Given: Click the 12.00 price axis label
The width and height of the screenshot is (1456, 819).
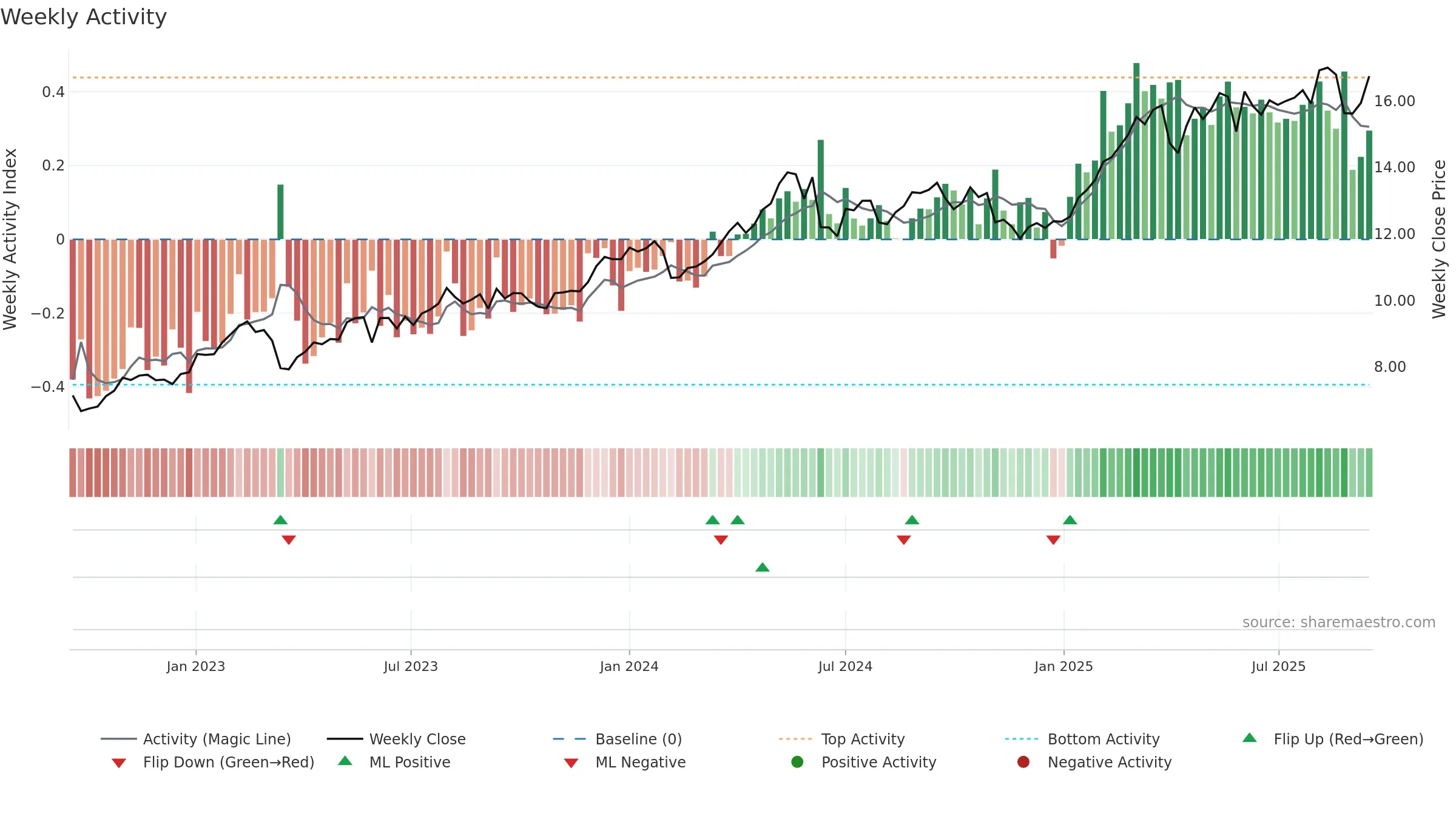Looking at the screenshot, I should pos(1395,234).
